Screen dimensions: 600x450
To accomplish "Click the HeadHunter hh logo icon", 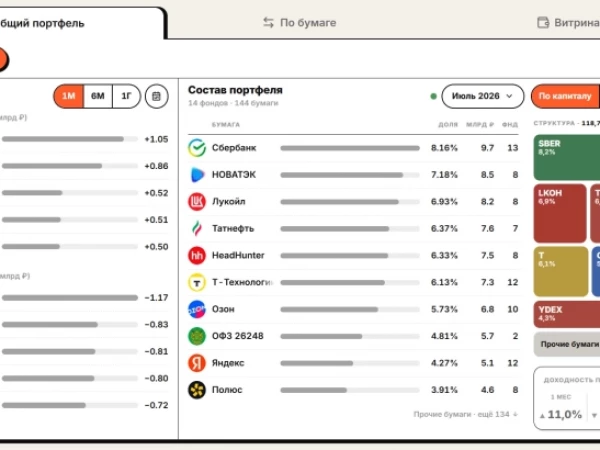I will [197, 255].
